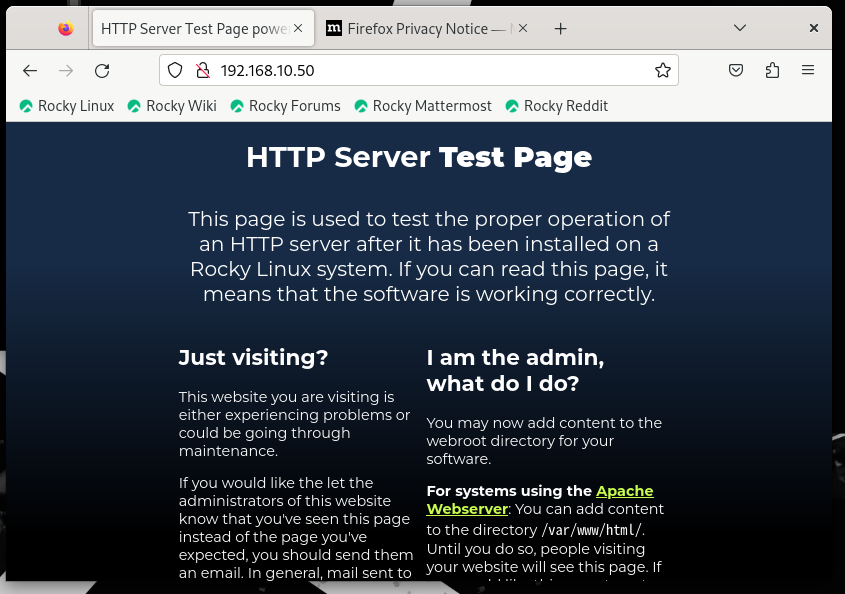Click the Privacy Notice tab favicon
Image resolution: width=845 pixels, height=594 pixels.
coord(334,28)
